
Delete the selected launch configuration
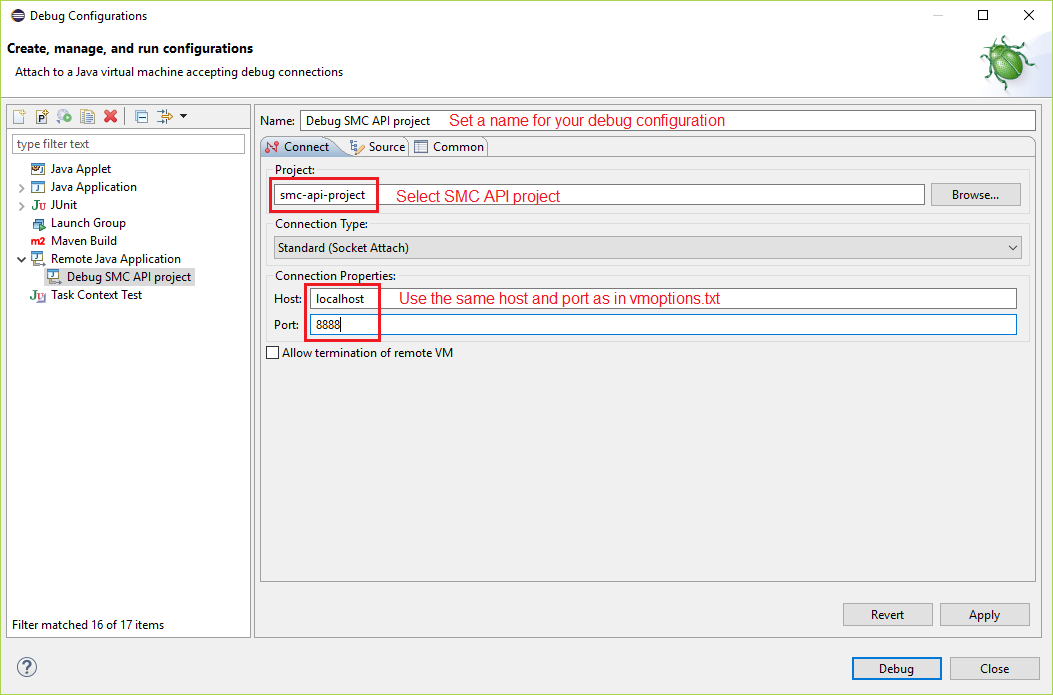click(110, 116)
